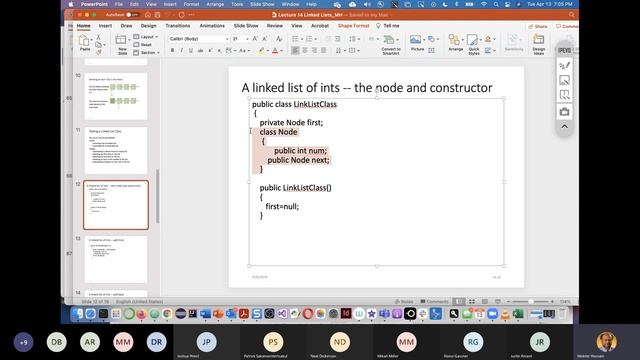Click the font color red A
This screenshot has width=640, height=360.
[x=275, y=51]
